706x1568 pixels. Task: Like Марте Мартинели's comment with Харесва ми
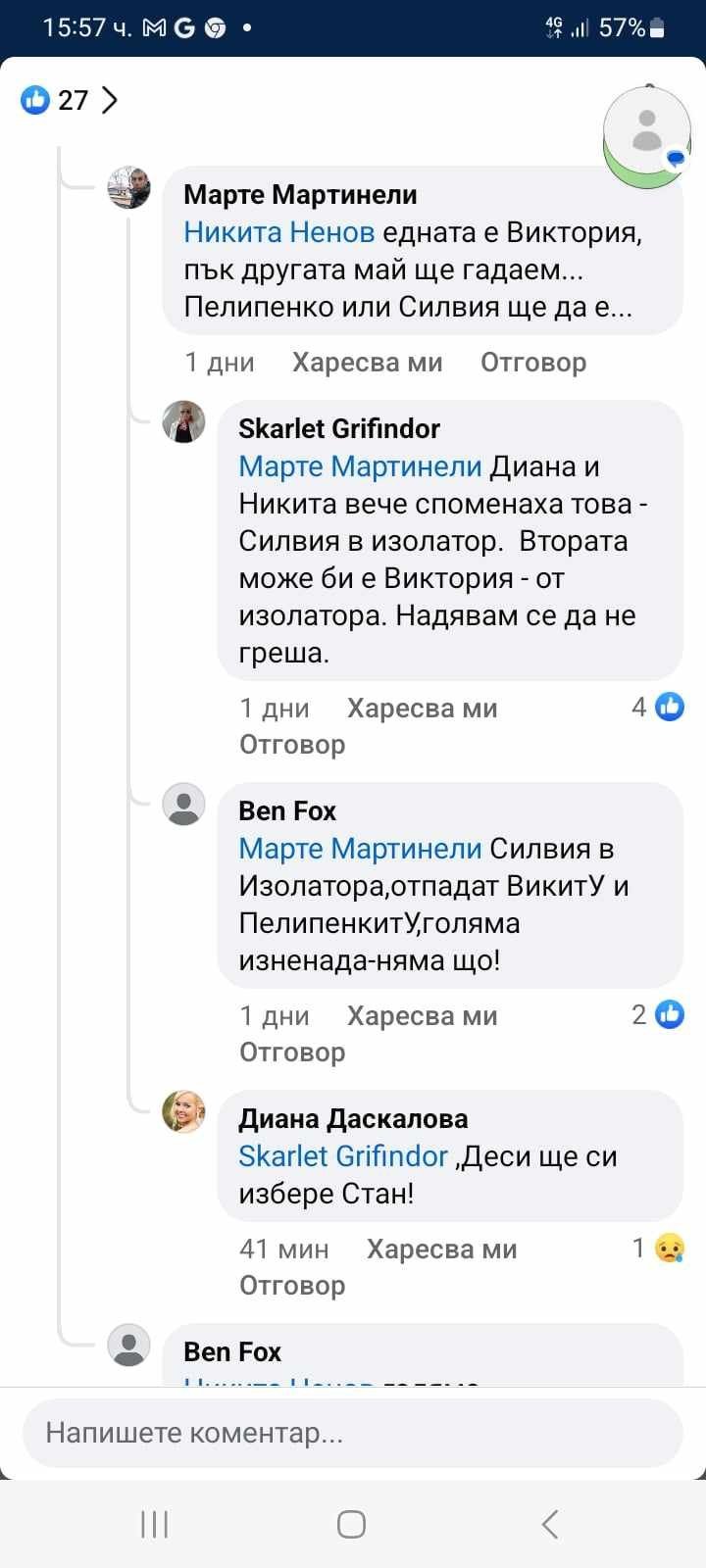tap(367, 363)
